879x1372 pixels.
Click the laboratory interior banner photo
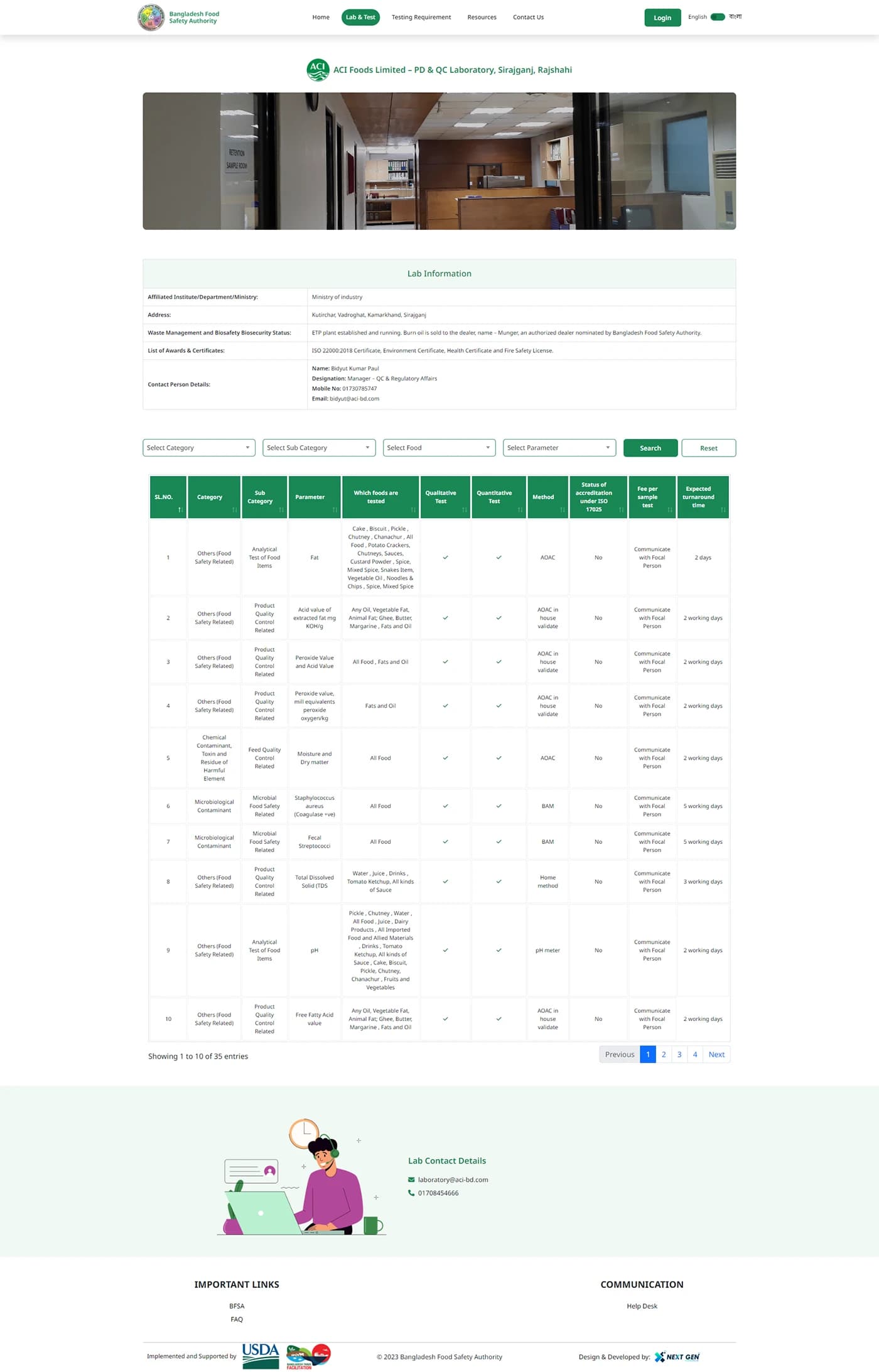click(439, 161)
